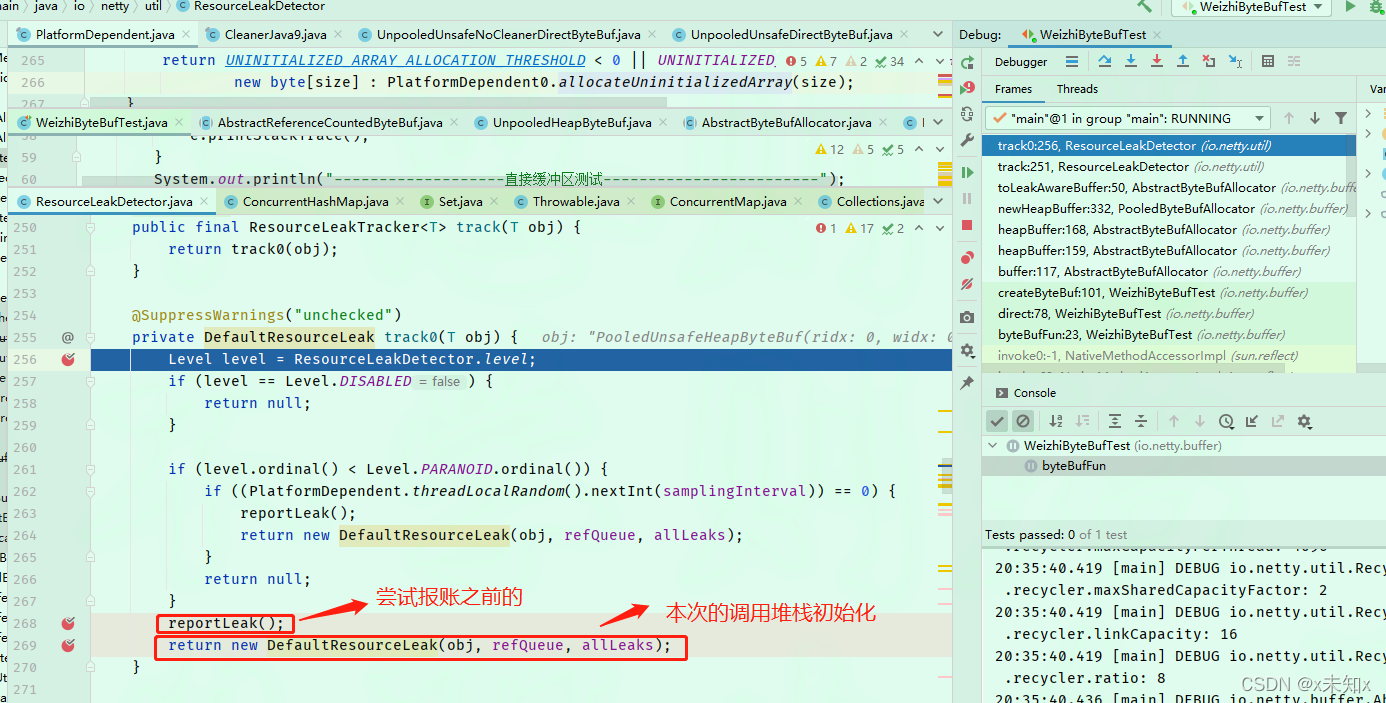Click Force Step Into red arrow
Screen dimensions: 1386x703
pos(1157,61)
